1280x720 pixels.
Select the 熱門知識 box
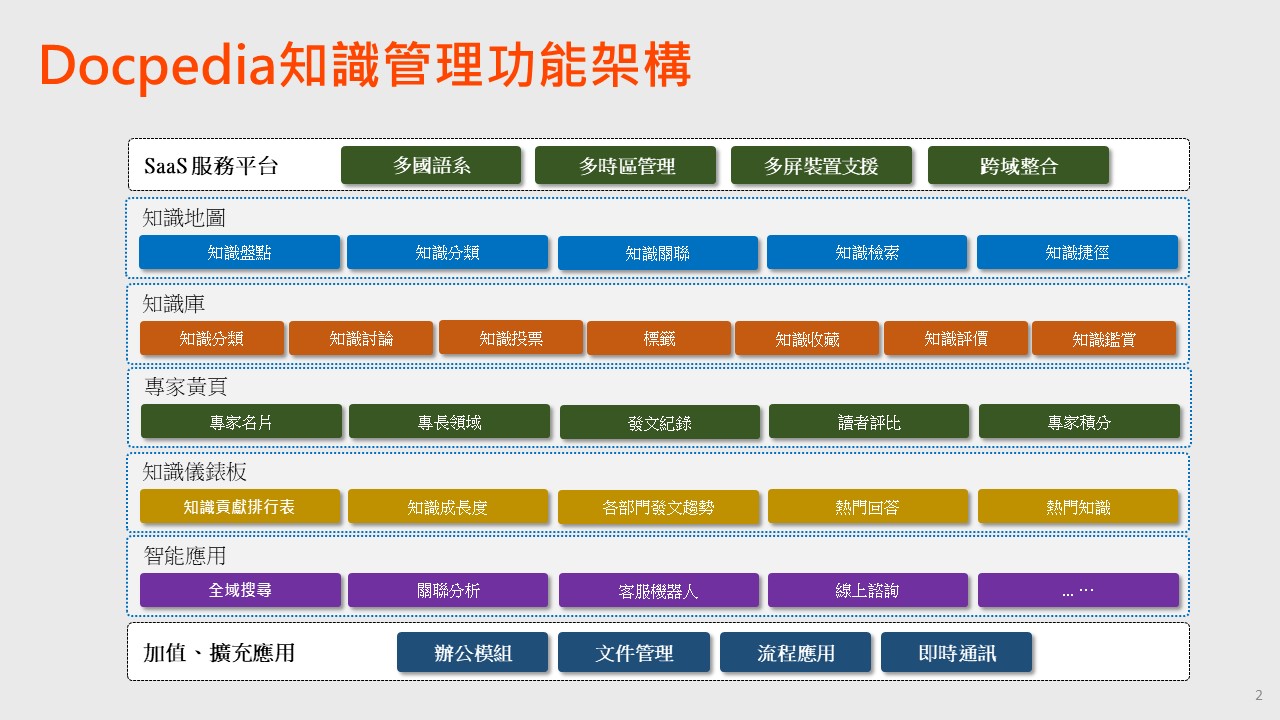tap(1078, 506)
